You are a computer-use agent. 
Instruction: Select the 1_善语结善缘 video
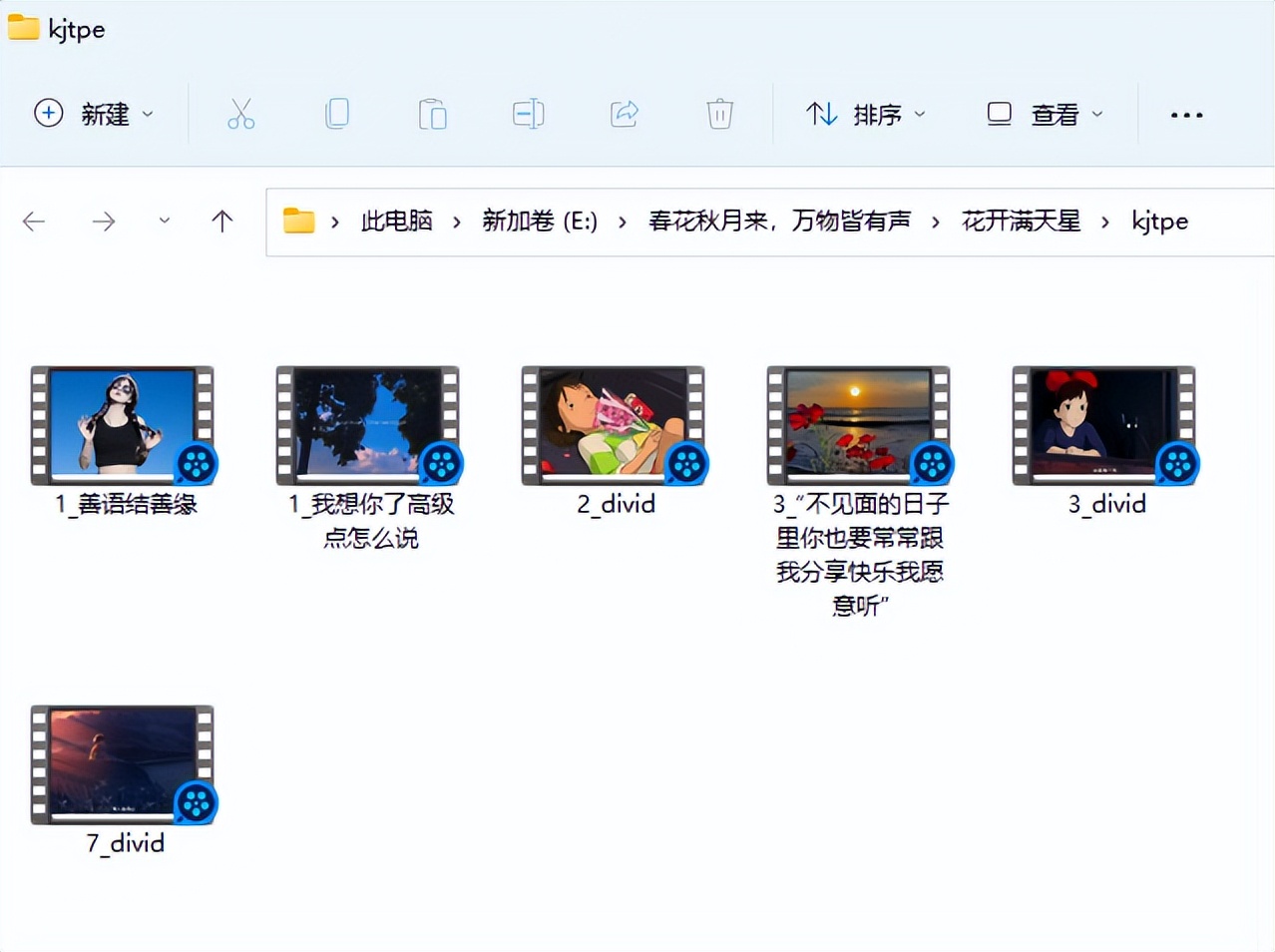122,424
